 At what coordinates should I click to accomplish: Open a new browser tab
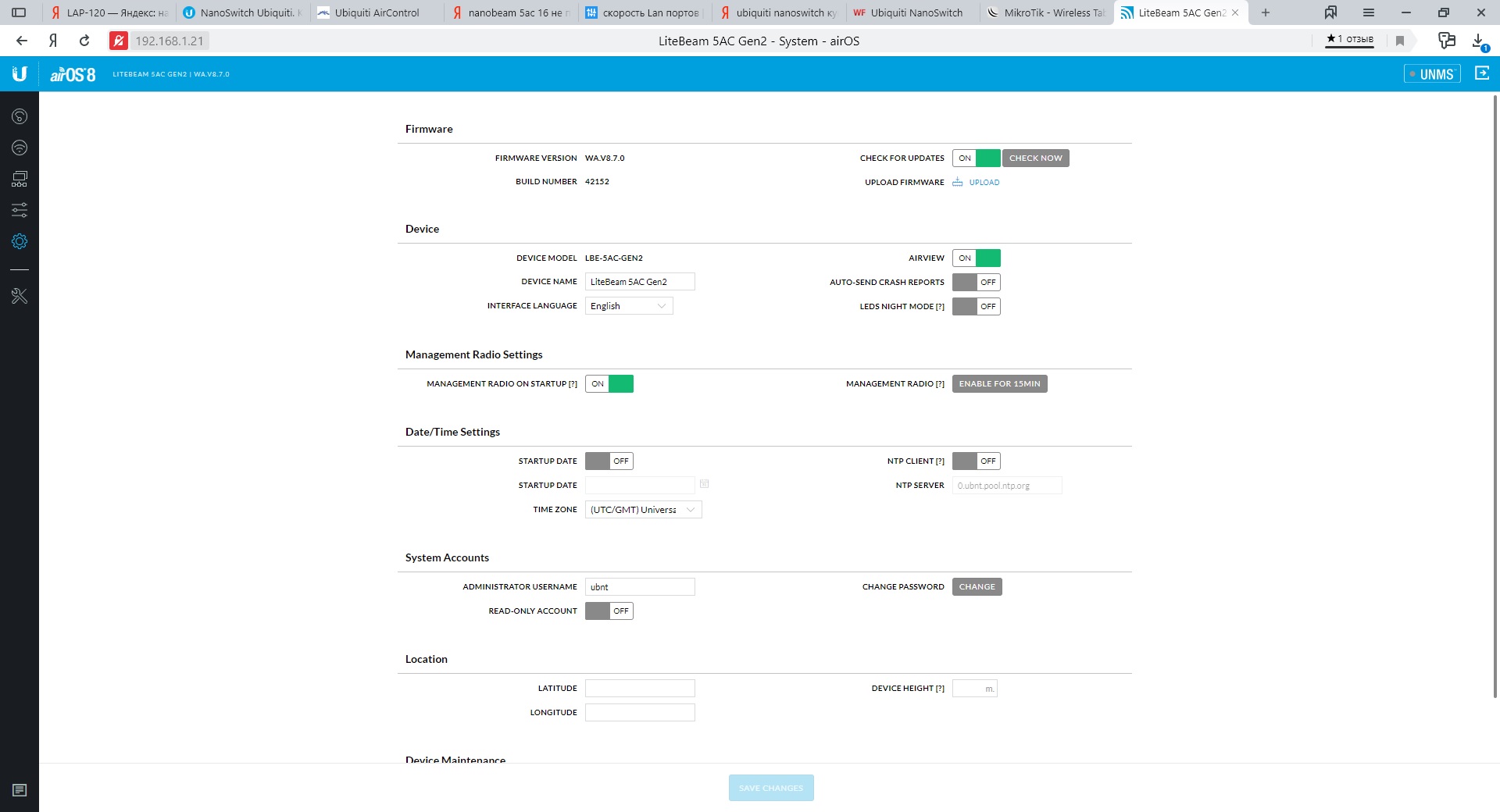click(1266, 12)
